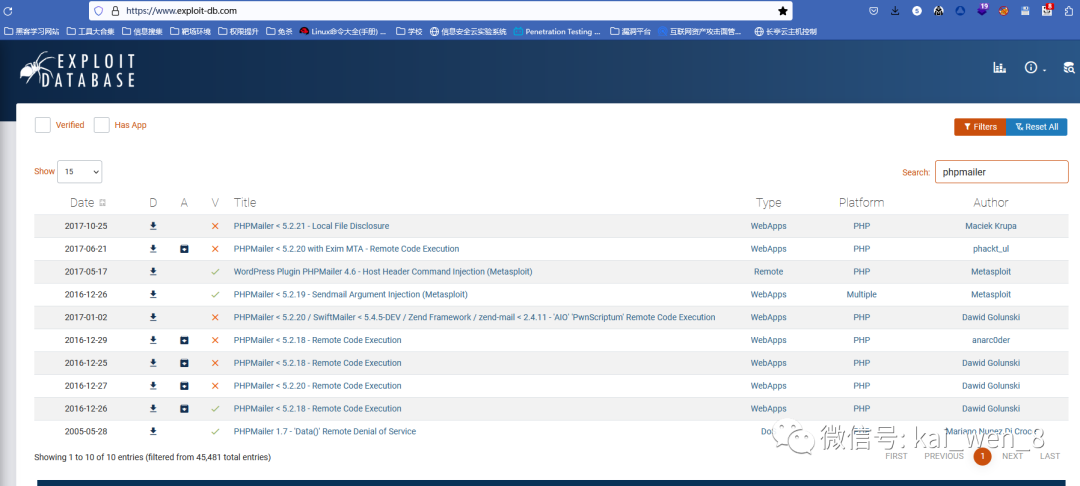Open author phackt_ul's page
Viewport: 1080px width, 486px height.
[990, 249]
